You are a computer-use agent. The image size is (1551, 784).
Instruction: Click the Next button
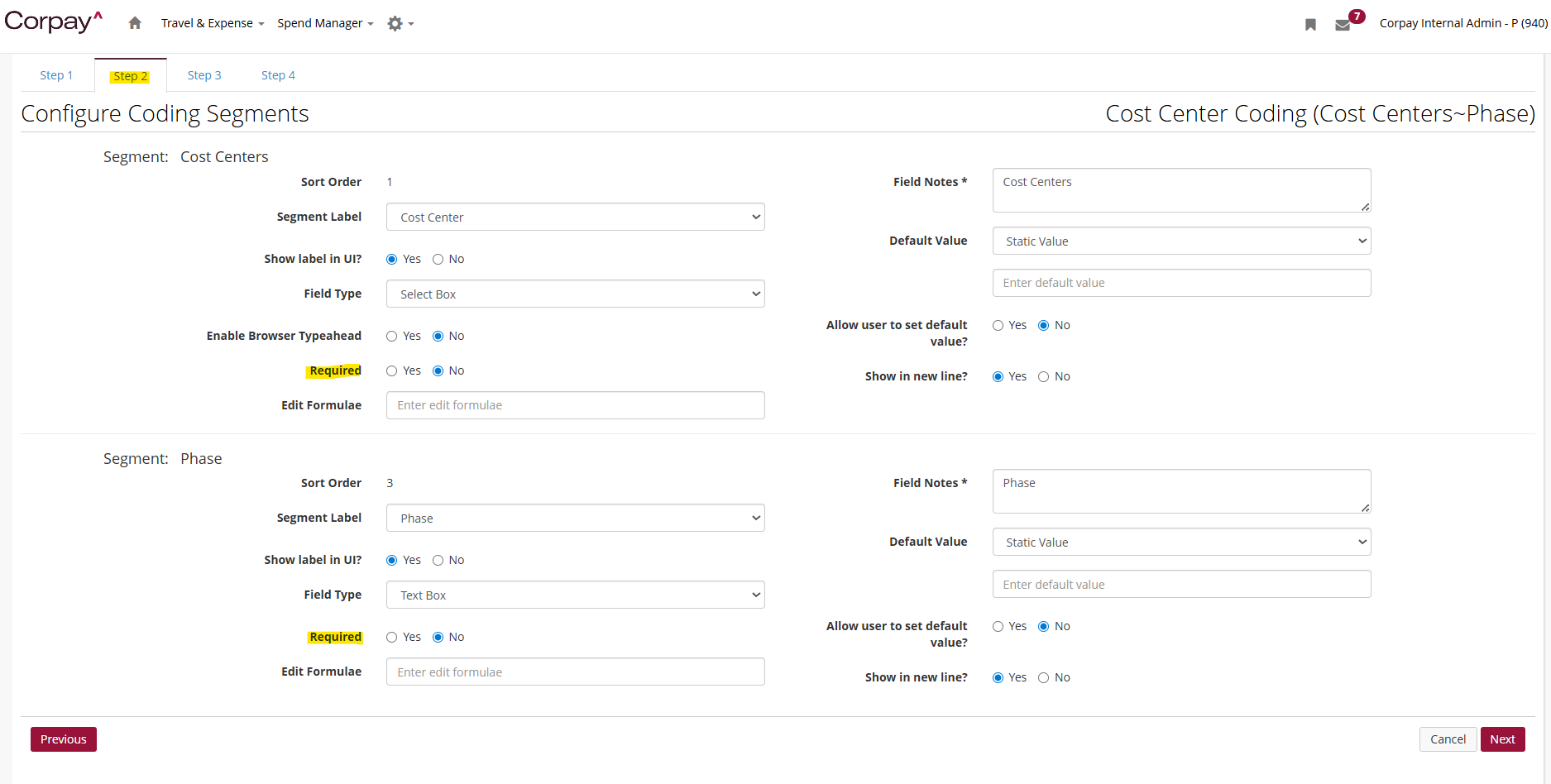click(x=1502, y=739)
